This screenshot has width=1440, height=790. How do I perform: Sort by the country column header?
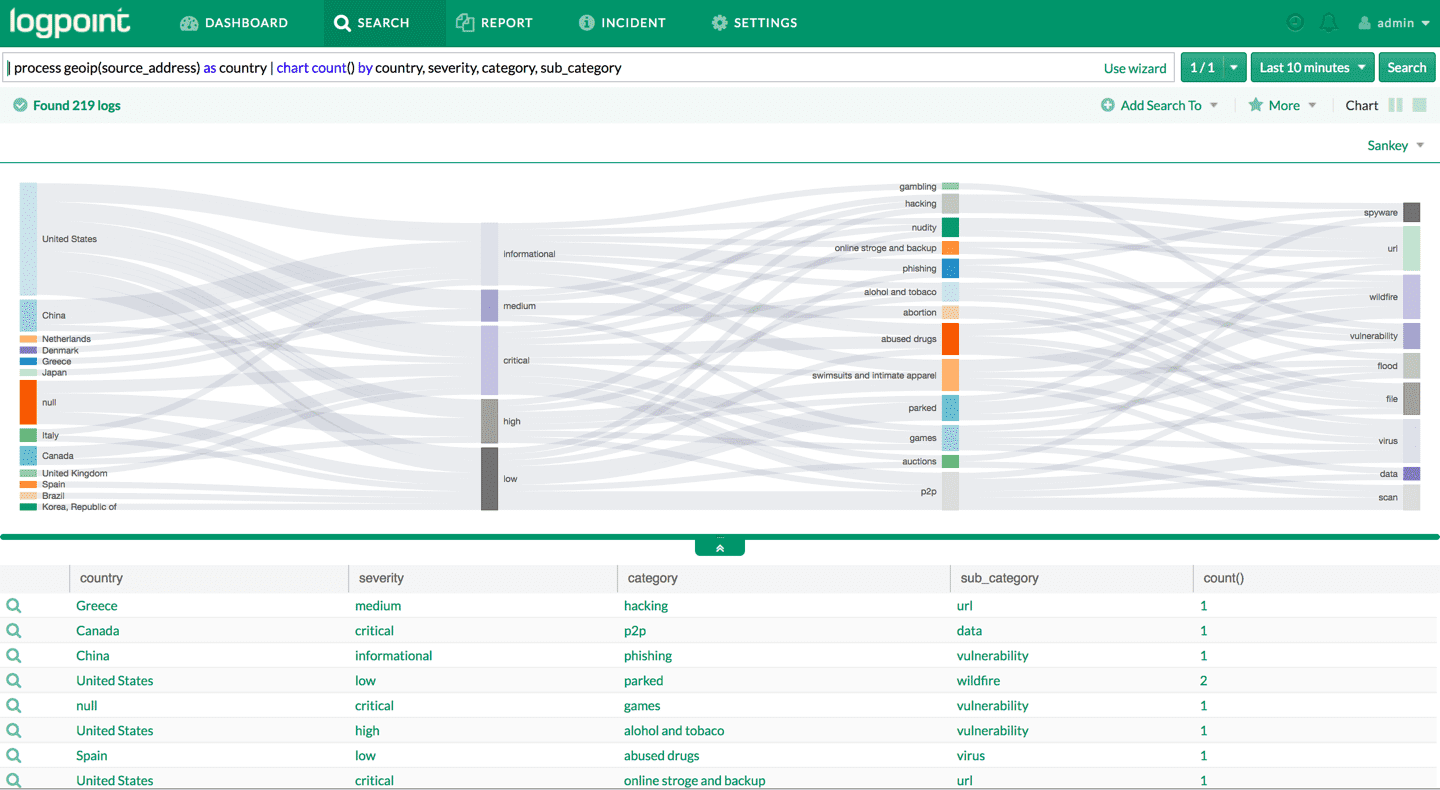[x=101, y=578]
